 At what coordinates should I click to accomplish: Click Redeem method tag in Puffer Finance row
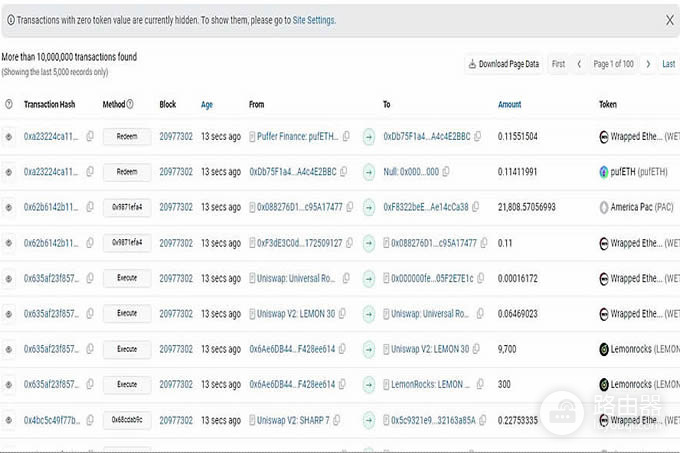[127, 137]
